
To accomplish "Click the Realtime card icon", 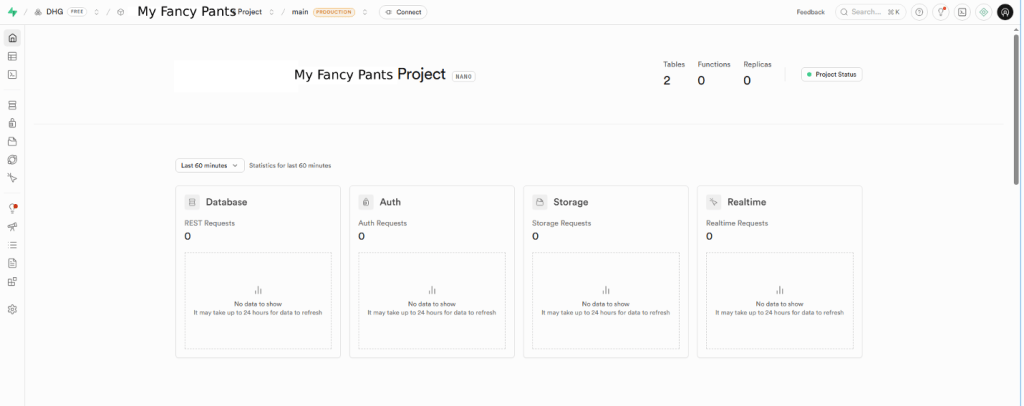I will coord(714,202).
